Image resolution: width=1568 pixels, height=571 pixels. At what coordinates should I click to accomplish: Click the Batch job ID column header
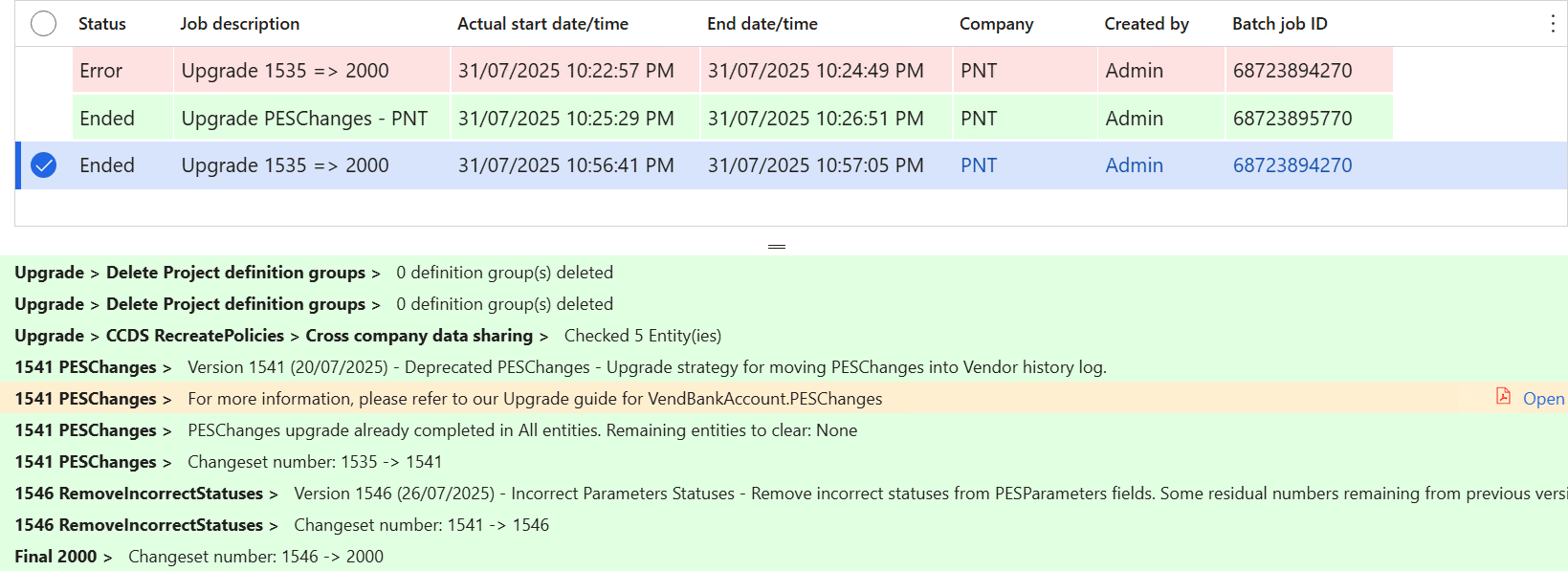tap(1280, 24)
